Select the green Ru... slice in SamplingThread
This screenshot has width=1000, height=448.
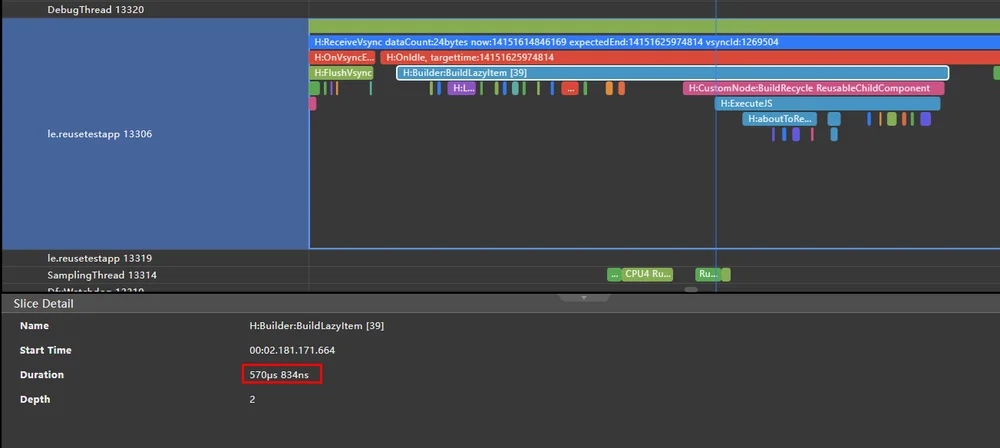click(708, 274)
